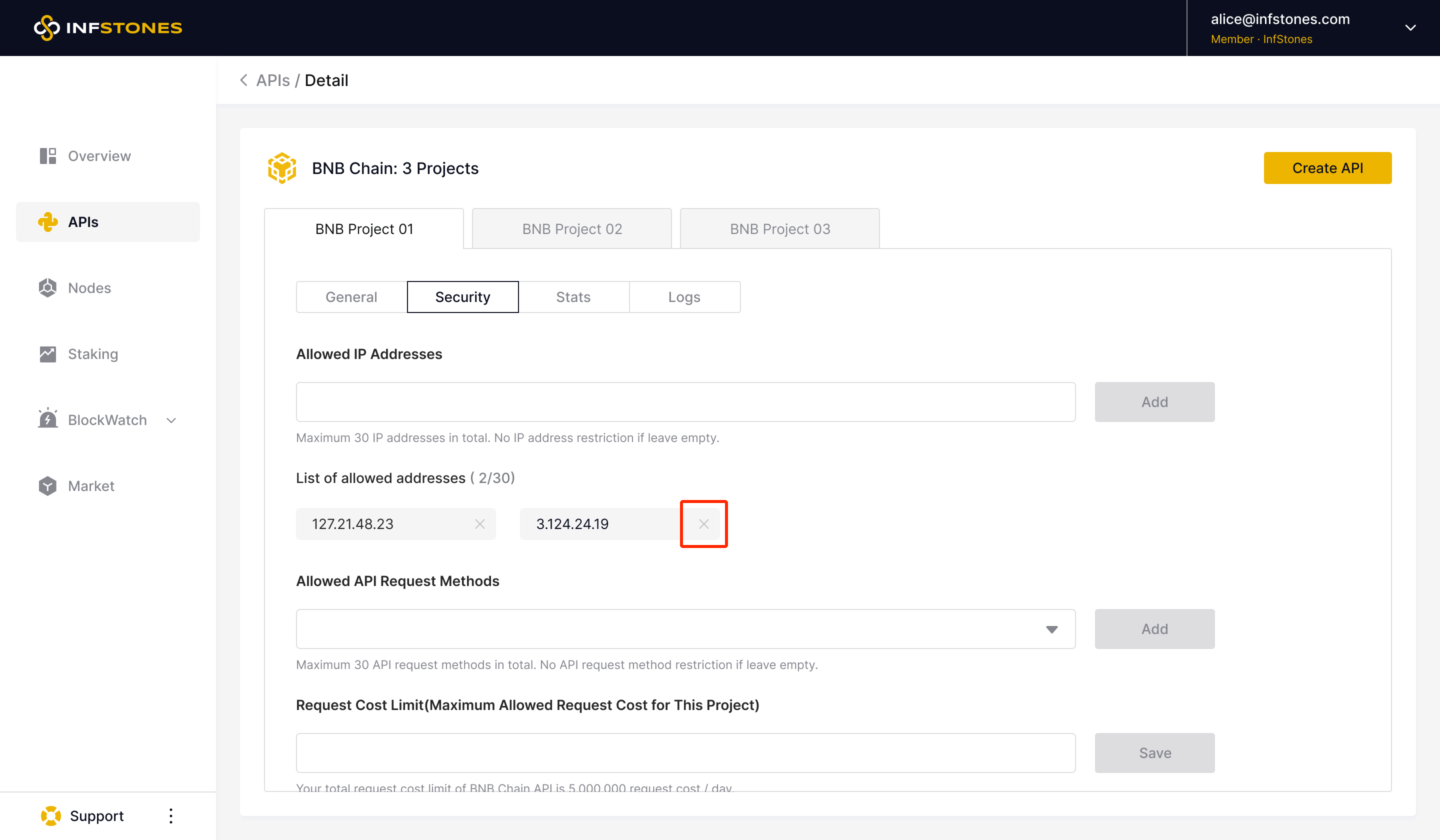Image resolution: width=1440 pixels, height=840 pixels.
Task: Click the BNB Chain: 3 Projects heading
Action: click(395, 168)
